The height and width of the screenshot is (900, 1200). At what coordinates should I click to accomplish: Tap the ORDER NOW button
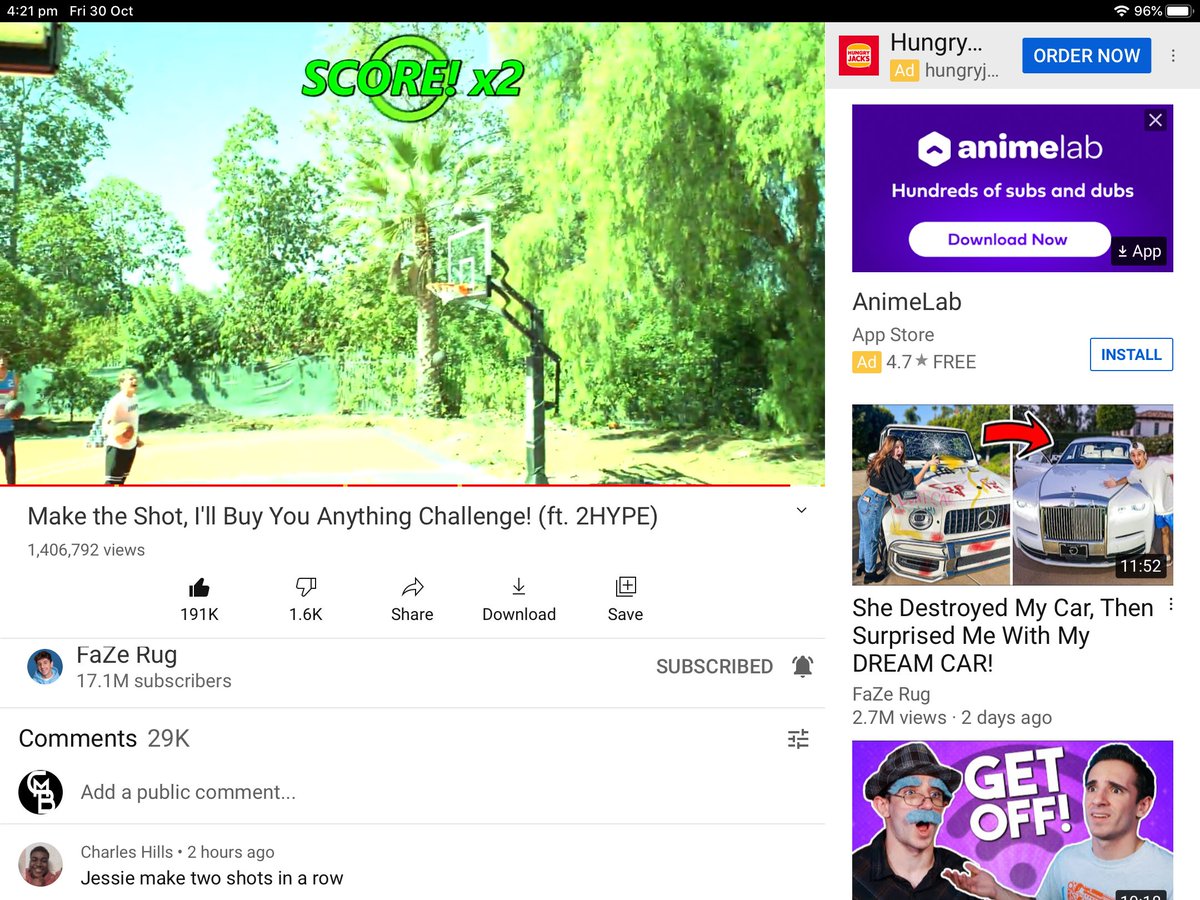1087,56
